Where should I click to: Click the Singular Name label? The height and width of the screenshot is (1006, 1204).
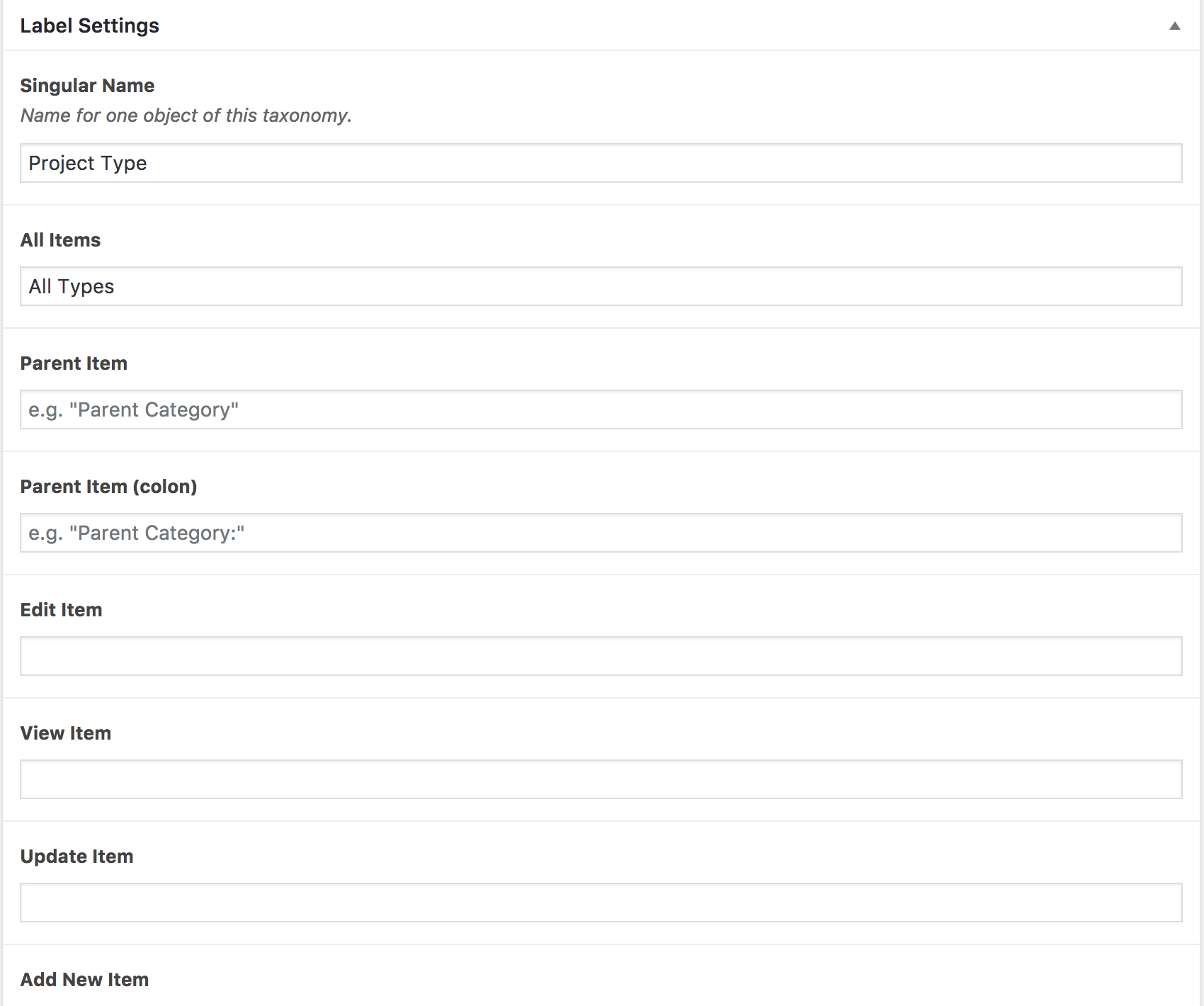(x=87, y=86)
